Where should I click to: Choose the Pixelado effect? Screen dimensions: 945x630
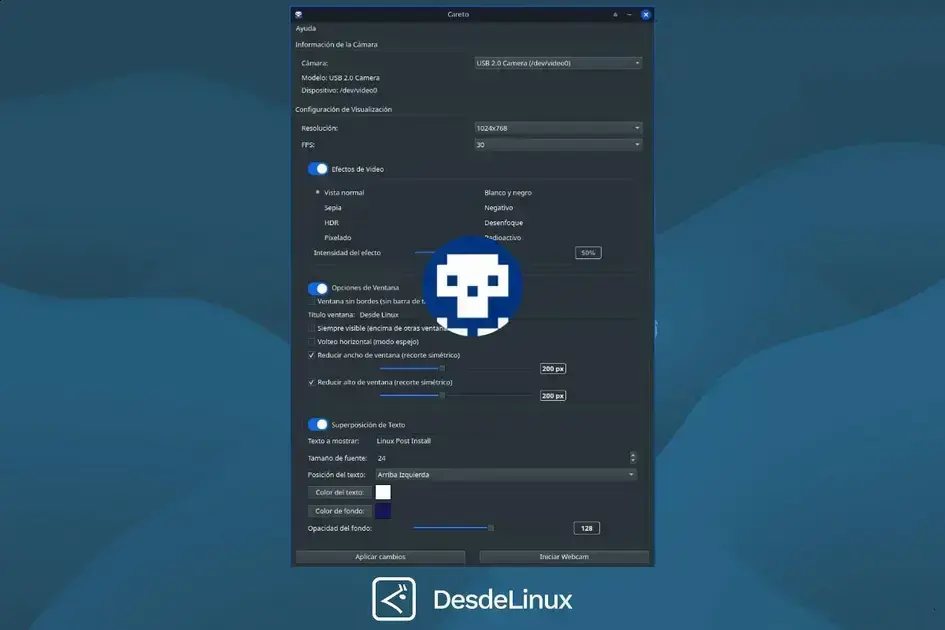(x=338, y=238)
